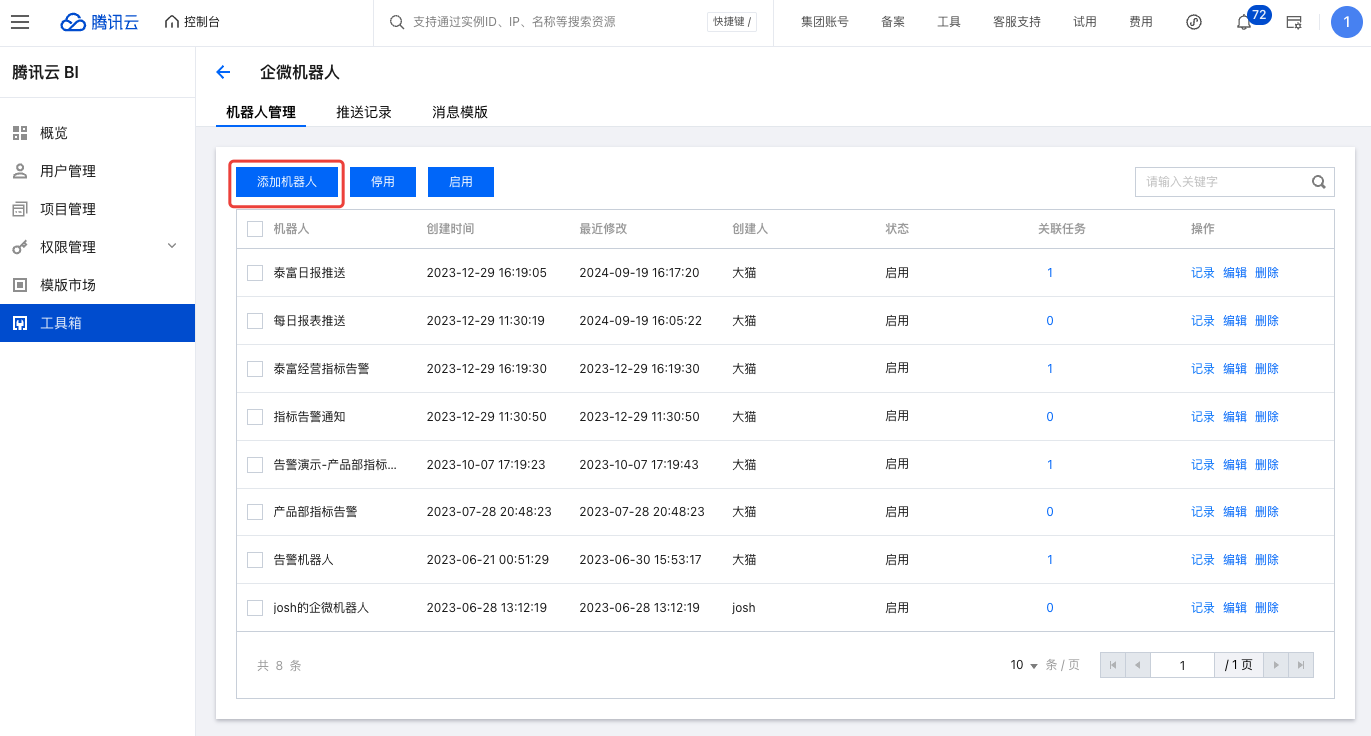Click the 停用 button
This screenshot has width=1371, height=736.
pyautogui.click(x=383, y=182)
